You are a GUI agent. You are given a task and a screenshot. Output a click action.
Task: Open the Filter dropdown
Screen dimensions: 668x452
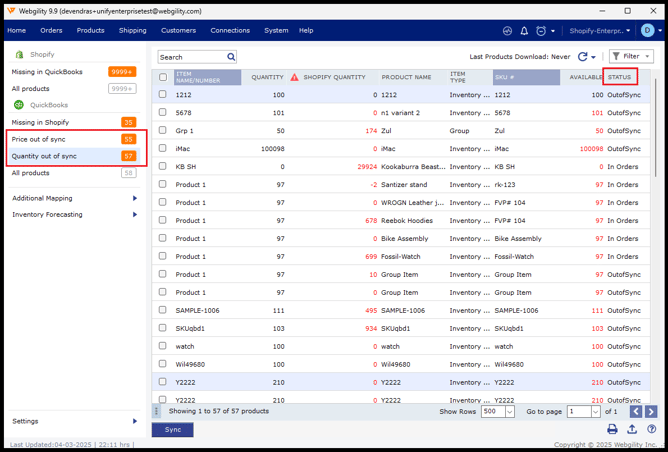click(631, 57)
